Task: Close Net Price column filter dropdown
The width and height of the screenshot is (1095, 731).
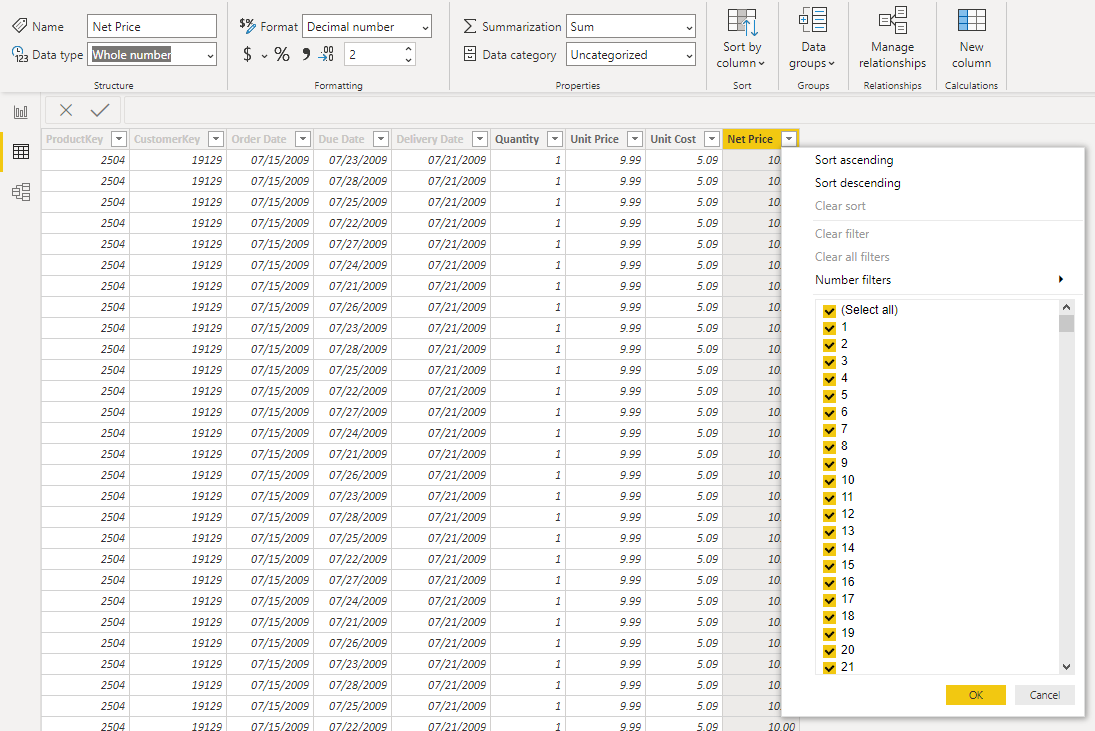Action: [x=788, y=139]
